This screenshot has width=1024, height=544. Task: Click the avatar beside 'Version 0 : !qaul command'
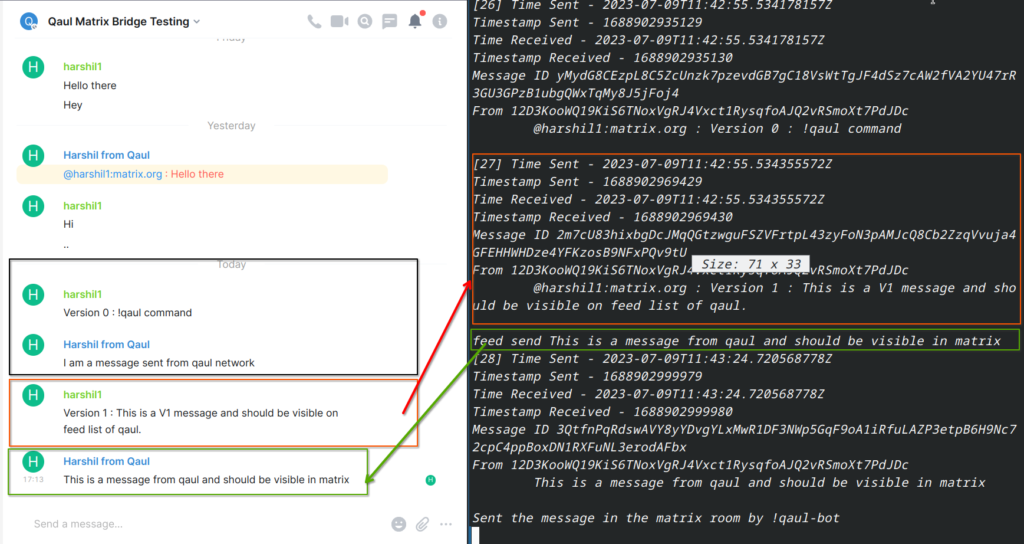(x=33, y=295)
